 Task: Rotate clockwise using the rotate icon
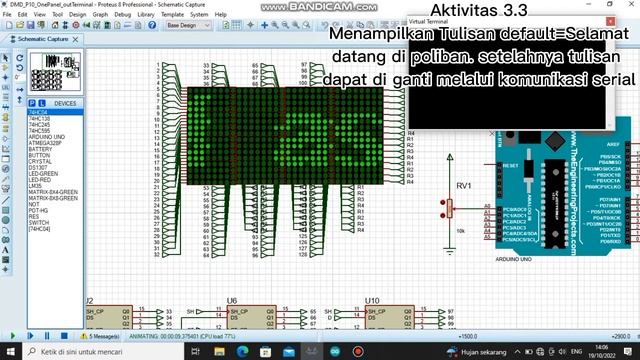point(20,58)
